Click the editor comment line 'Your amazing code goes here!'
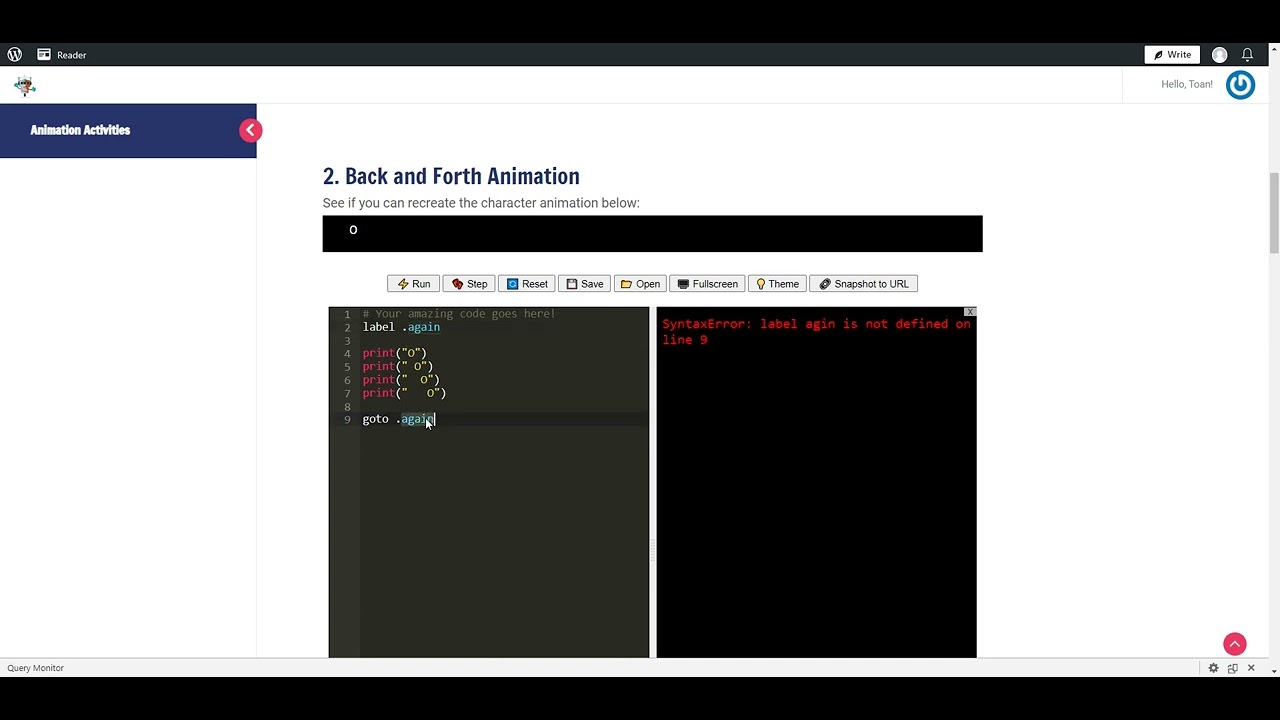Viewport: 1280px width, 720px height. (x=459, y=314)
